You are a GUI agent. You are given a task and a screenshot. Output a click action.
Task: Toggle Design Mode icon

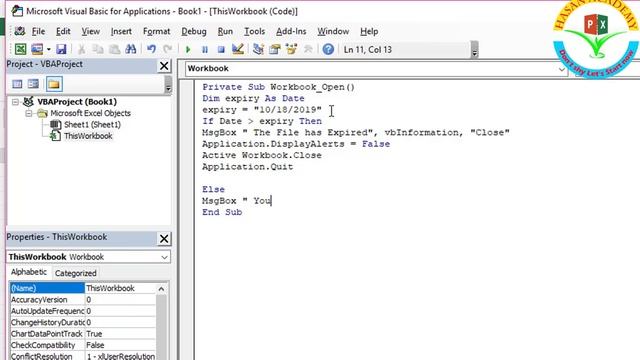point(238,49)
